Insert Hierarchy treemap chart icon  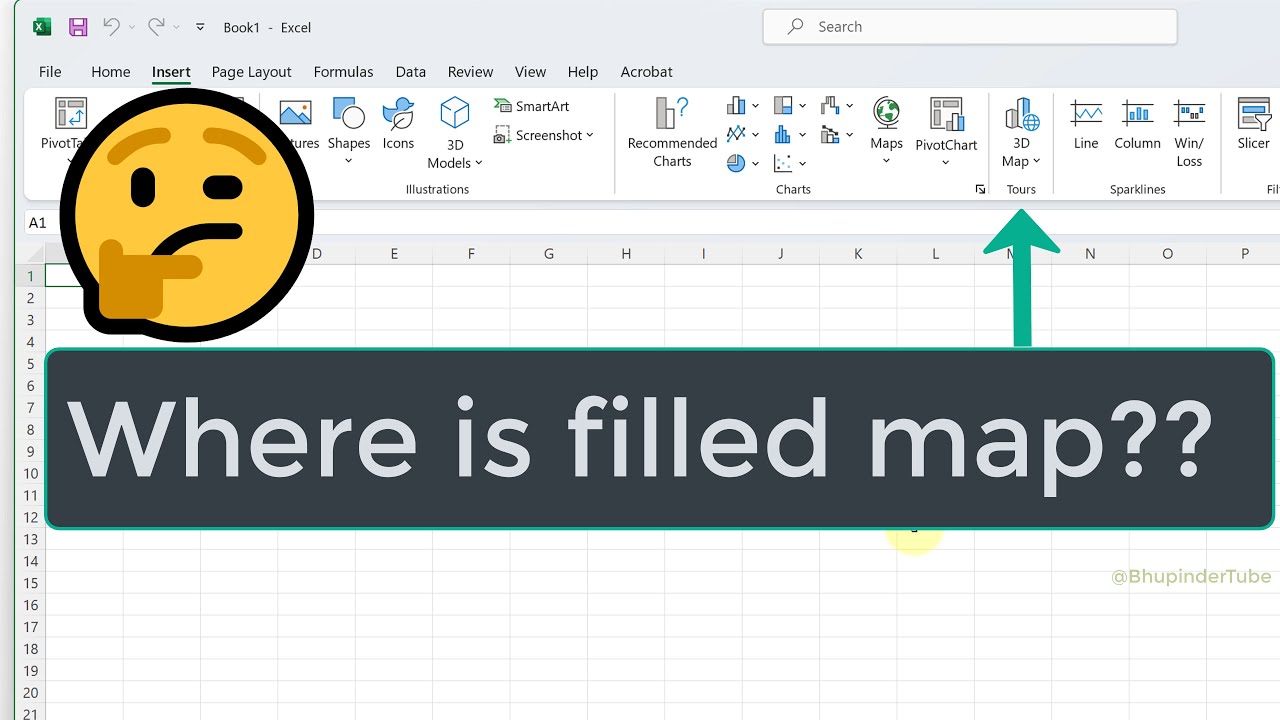pyautogui.click(x=784, y=105)
